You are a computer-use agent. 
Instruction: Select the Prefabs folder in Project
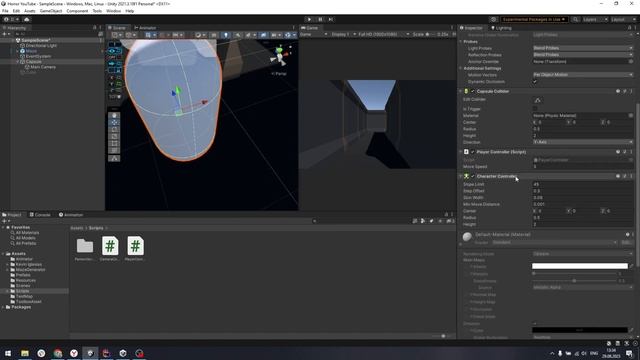(x=23, y=275)
